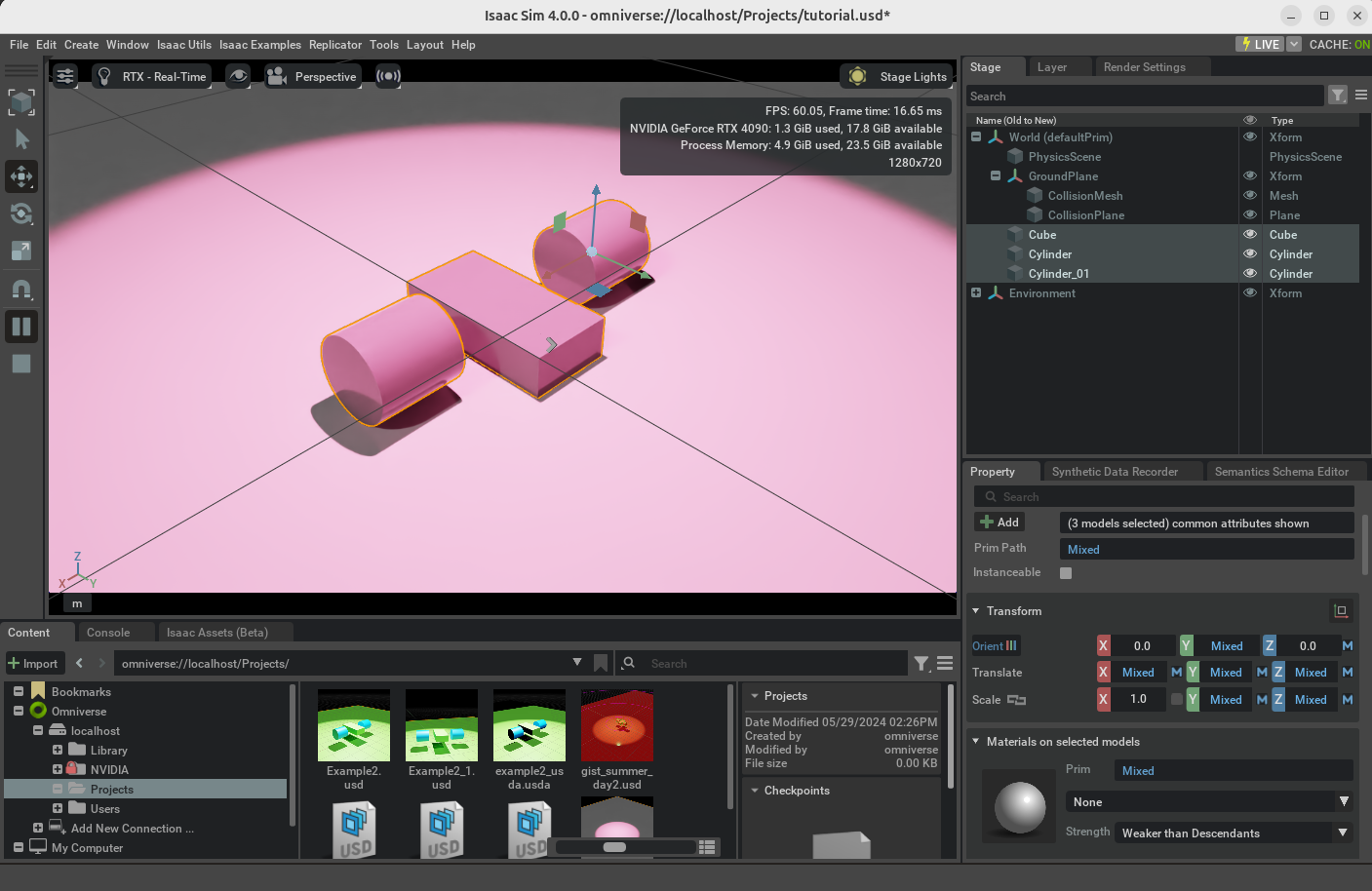Edit the Scale X value field
The image size is (1372, 891).
click(1139, 699)
